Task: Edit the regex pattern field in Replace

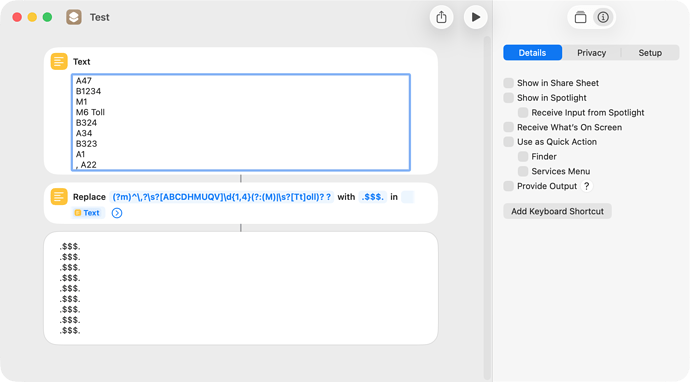Action: point(221,197)
